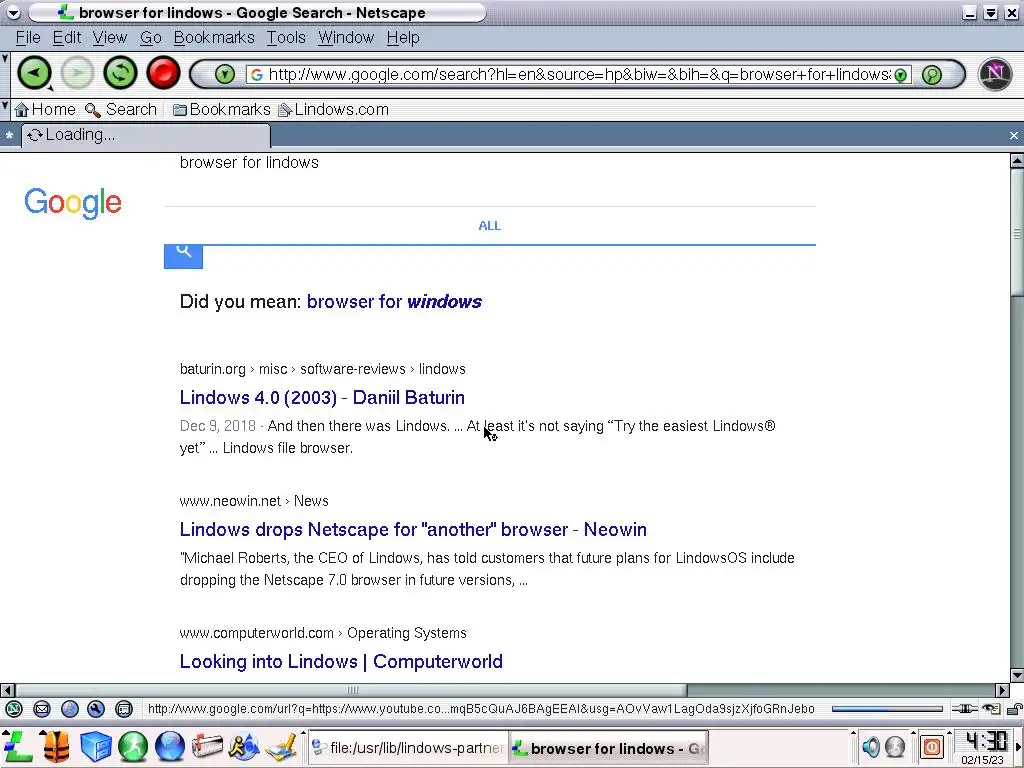Open URL history dropdown inside the address field
Viewport: 1024px width, 768px height.
(x=901, y=74)
